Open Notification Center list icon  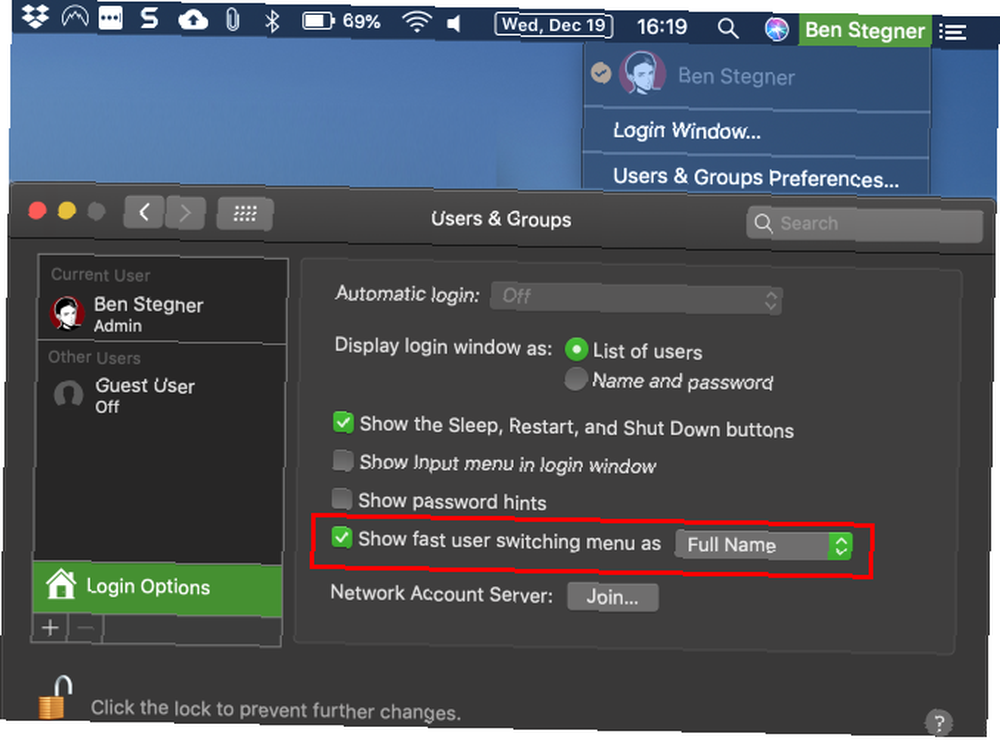[x=953, y=32]
